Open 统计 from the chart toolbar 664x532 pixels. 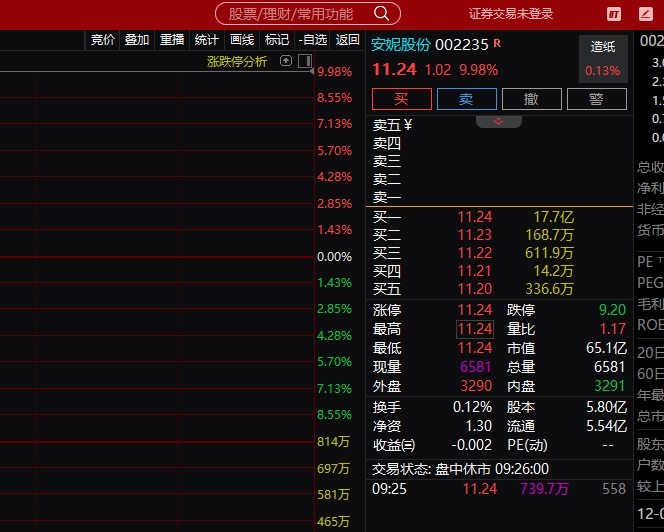(x=207, y=40)
